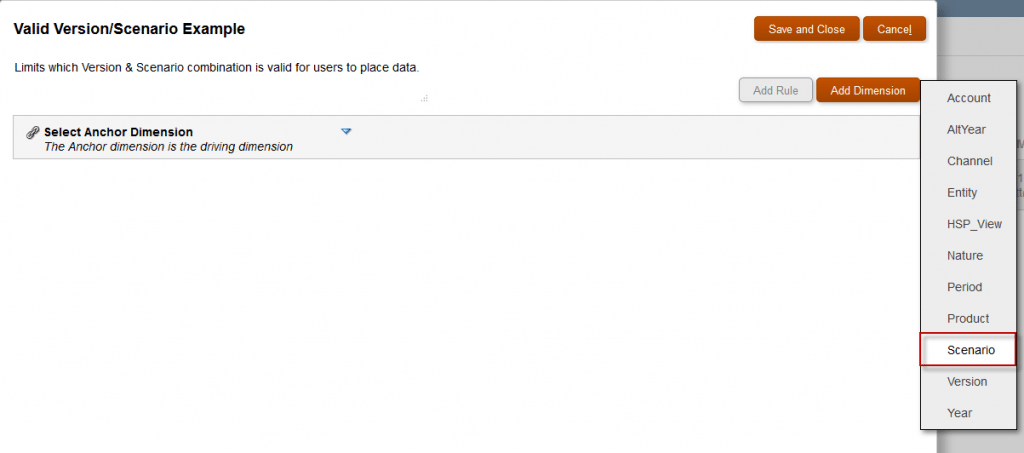The width and height of the screenshot is (1024, 453).
Task: Choose Scenario from the dimension list
Action: (x=968, y=350)
